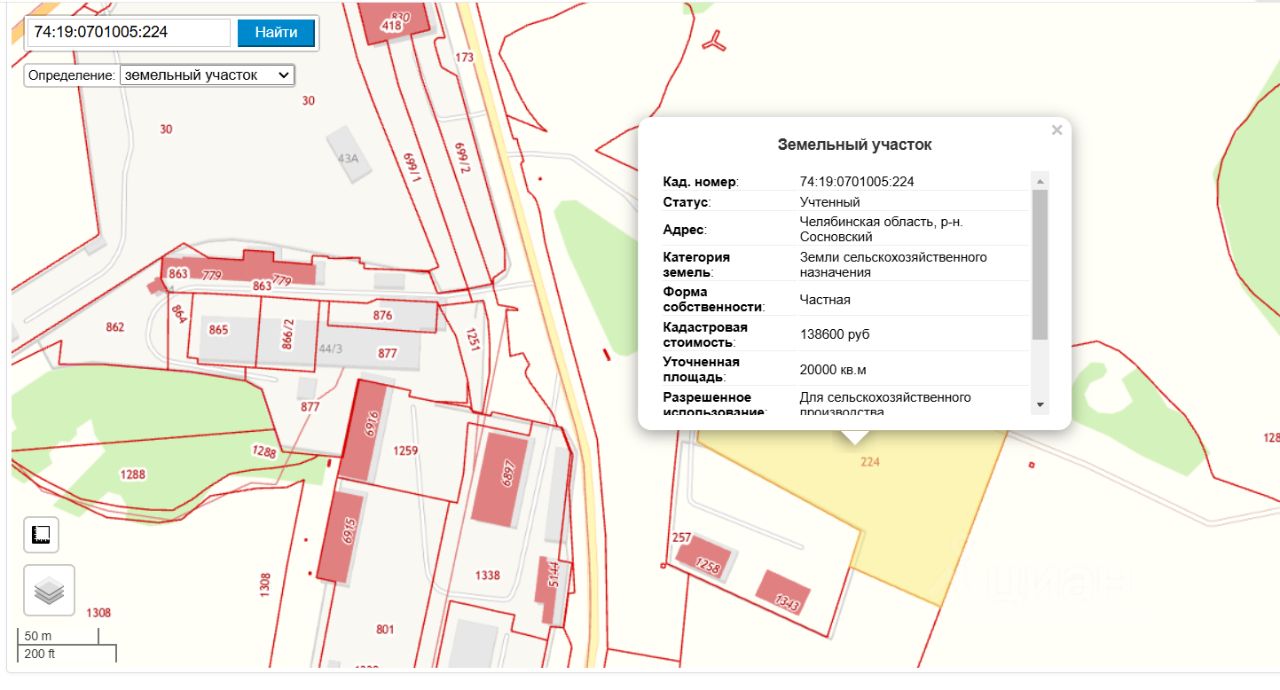Focus the cadastral number search field
This screenshot has width=1280, height=690.
(130, 32)
